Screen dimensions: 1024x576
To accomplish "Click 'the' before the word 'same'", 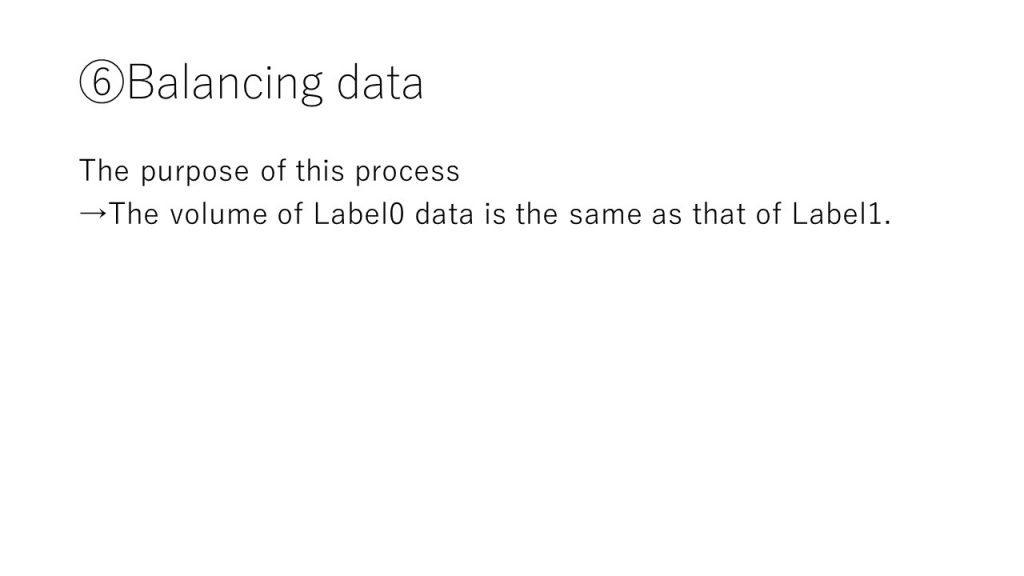I will (537, 214).
